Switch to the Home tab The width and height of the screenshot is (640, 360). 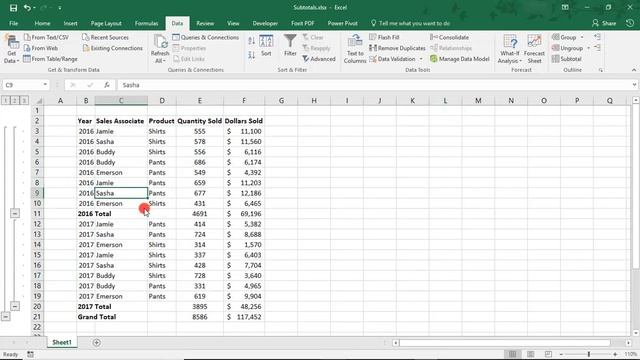pyautogui.click(x=42, y=23)
